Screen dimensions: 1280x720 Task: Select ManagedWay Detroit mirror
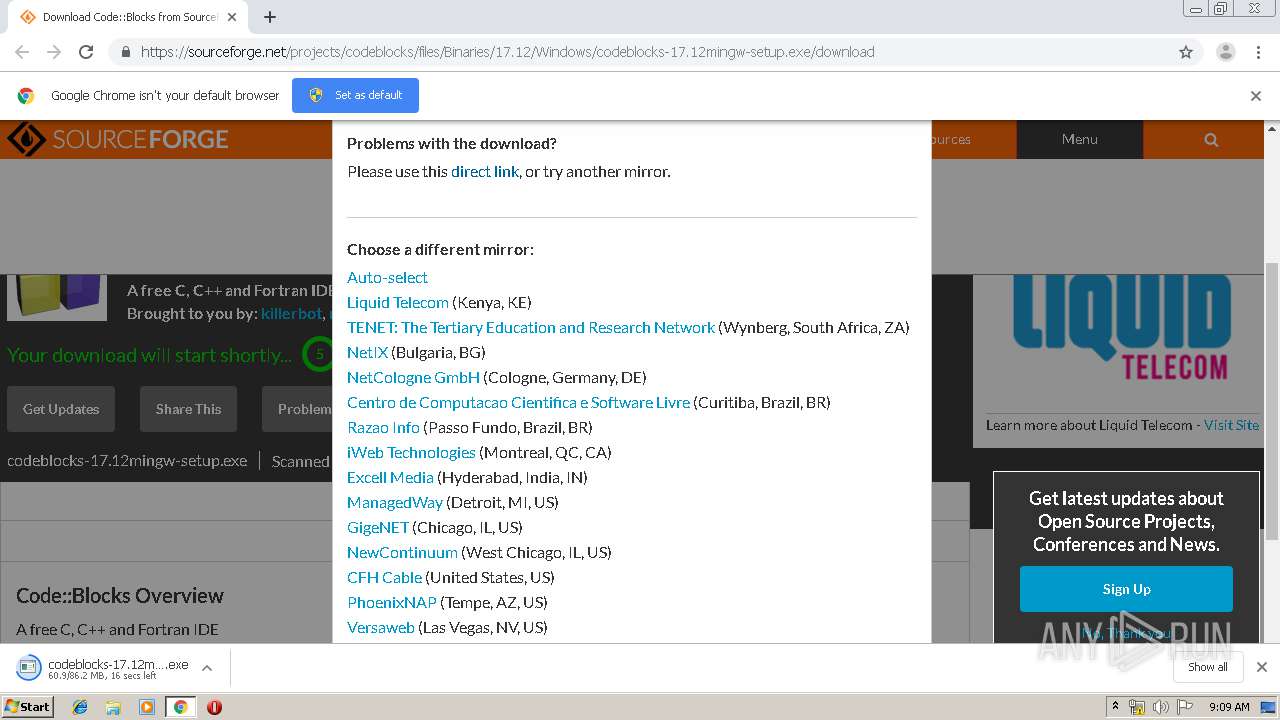395,502
